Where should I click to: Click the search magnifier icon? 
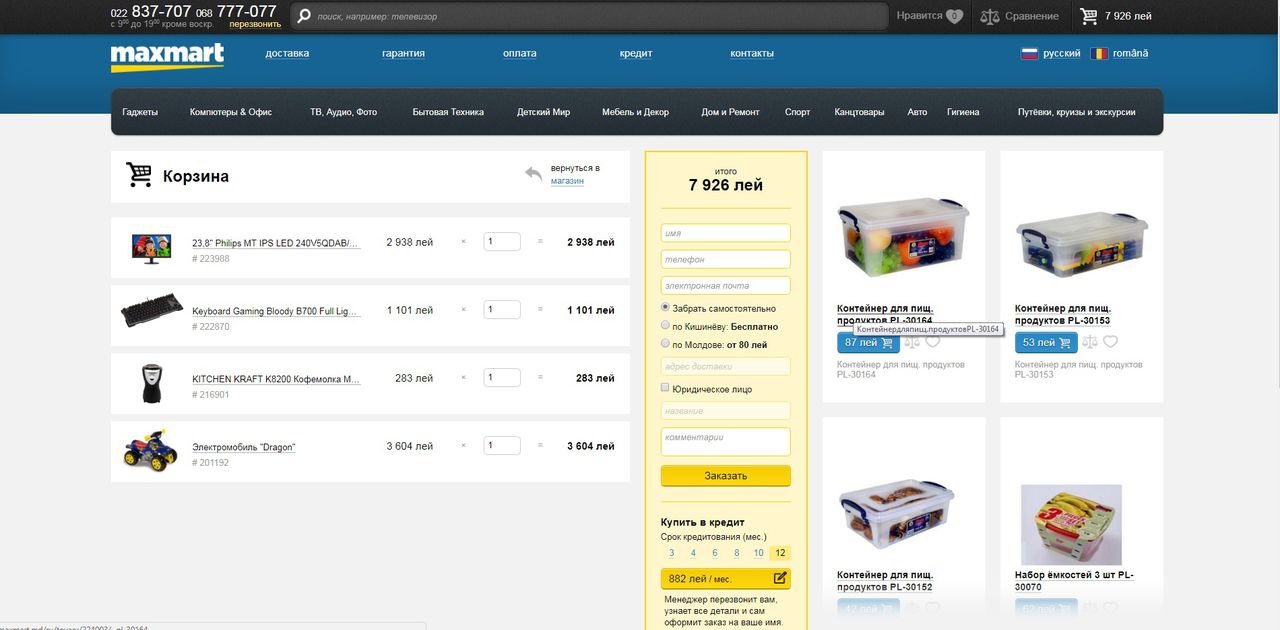click(303, 16)
